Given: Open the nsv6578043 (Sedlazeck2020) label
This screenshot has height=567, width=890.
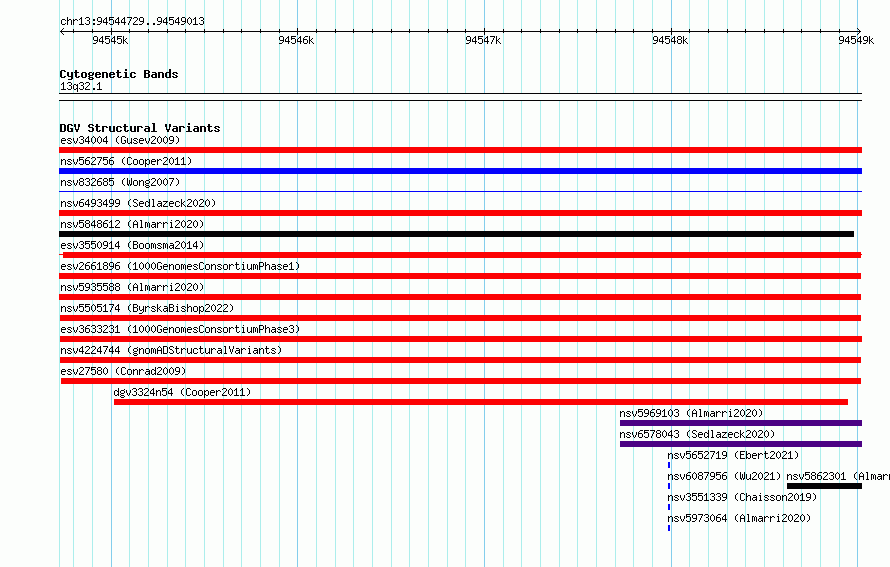Looking at the screenshot, I should [697, 434].
